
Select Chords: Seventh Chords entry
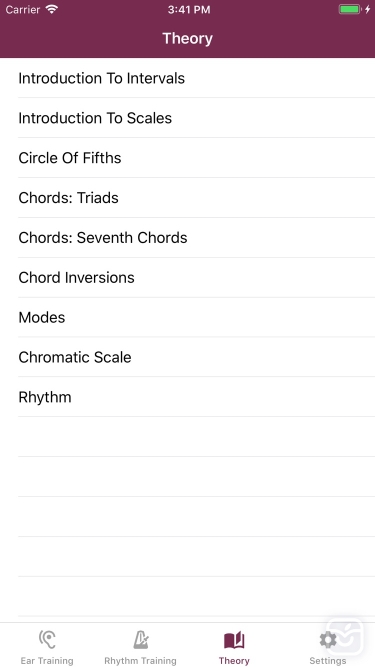[x=188, y=237]
